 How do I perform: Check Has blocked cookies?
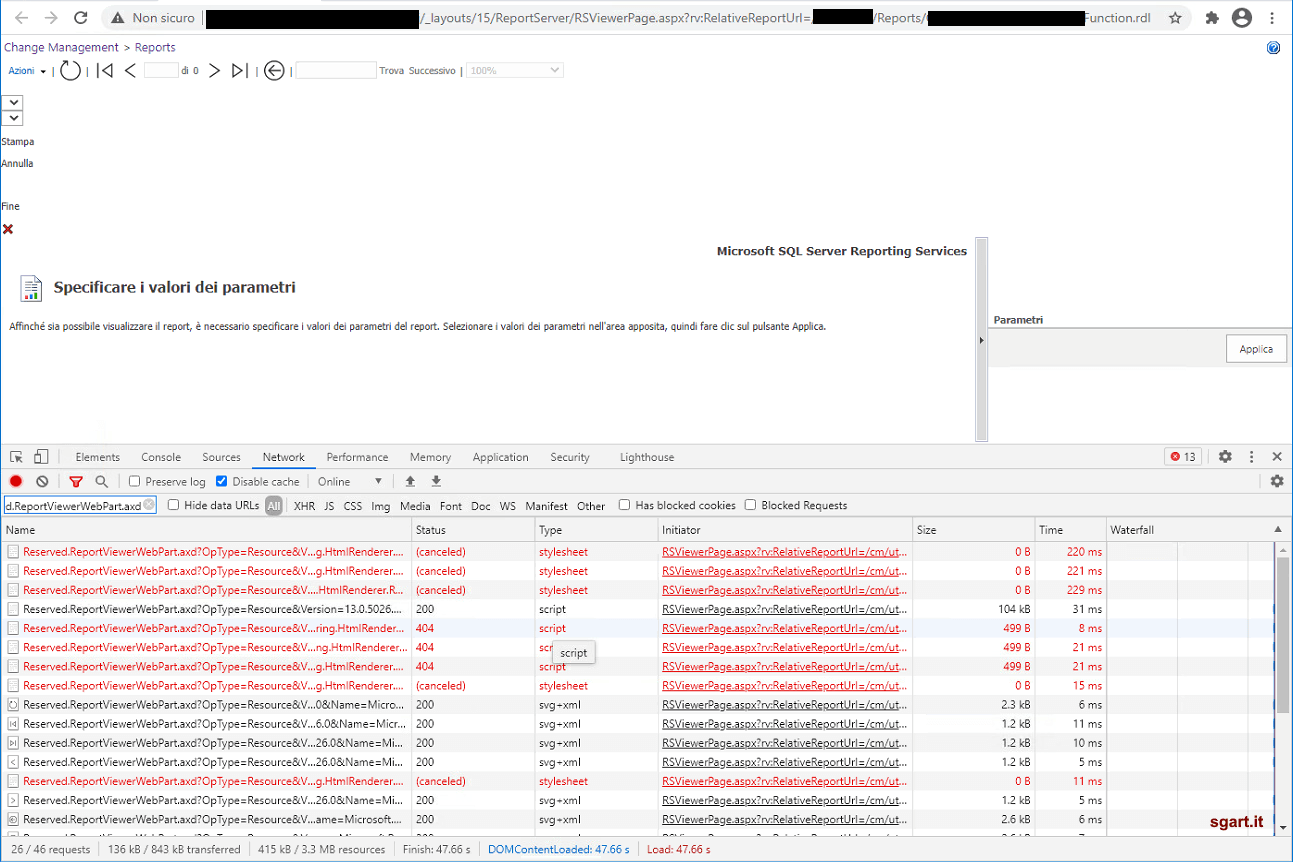click(x=625, y=505)
